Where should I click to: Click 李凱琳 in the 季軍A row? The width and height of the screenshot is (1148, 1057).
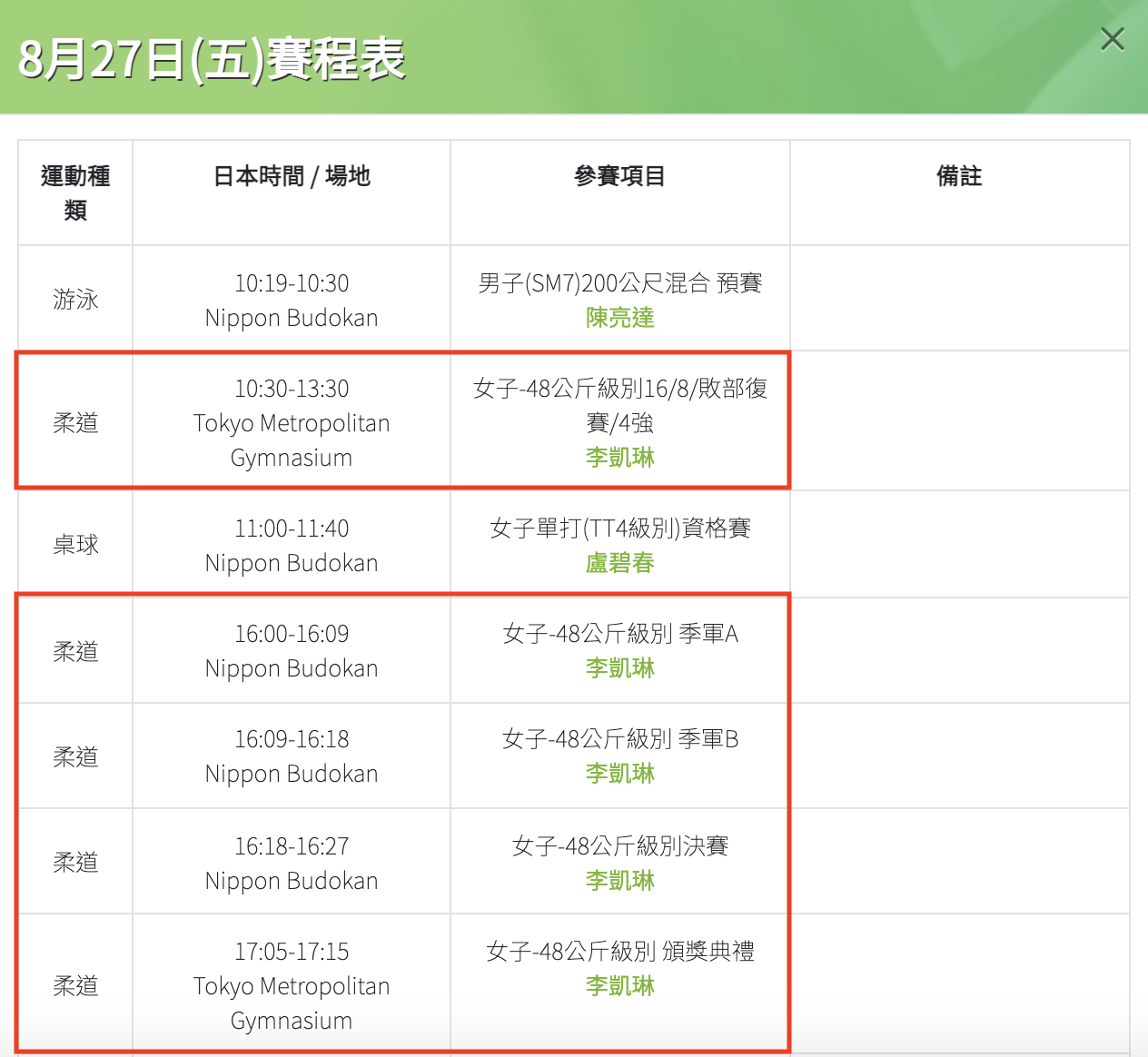tap(619, 668)
